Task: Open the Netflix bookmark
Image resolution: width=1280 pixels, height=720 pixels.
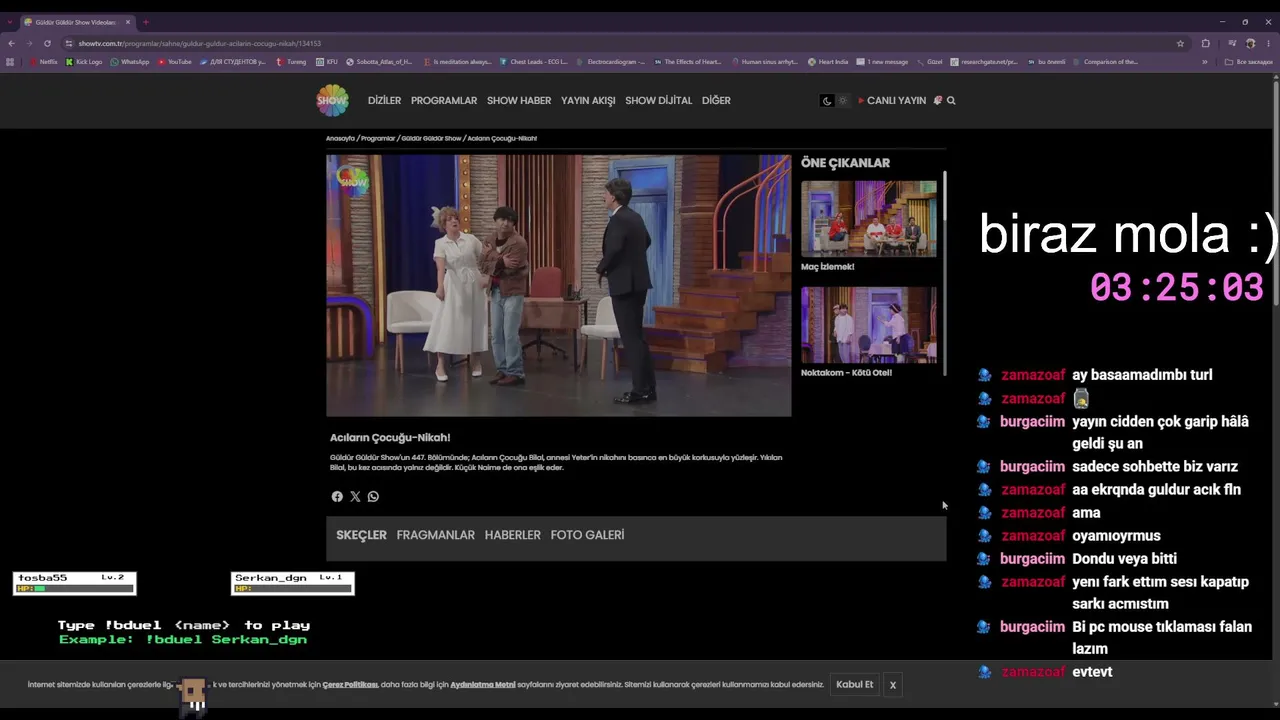Action: 44,62
